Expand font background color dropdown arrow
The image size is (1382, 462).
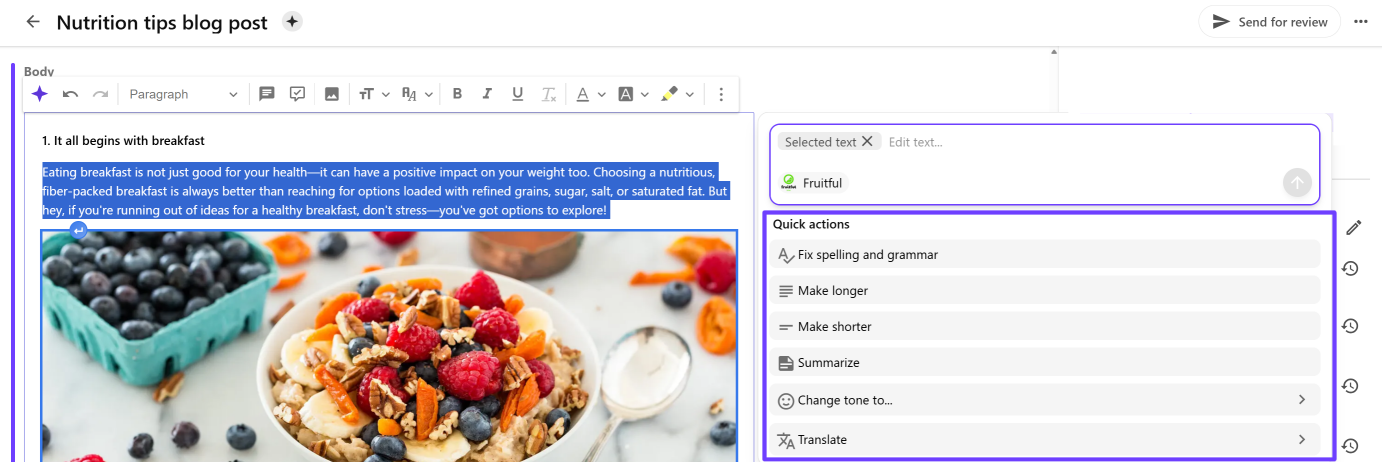click(x=645, y=94)
